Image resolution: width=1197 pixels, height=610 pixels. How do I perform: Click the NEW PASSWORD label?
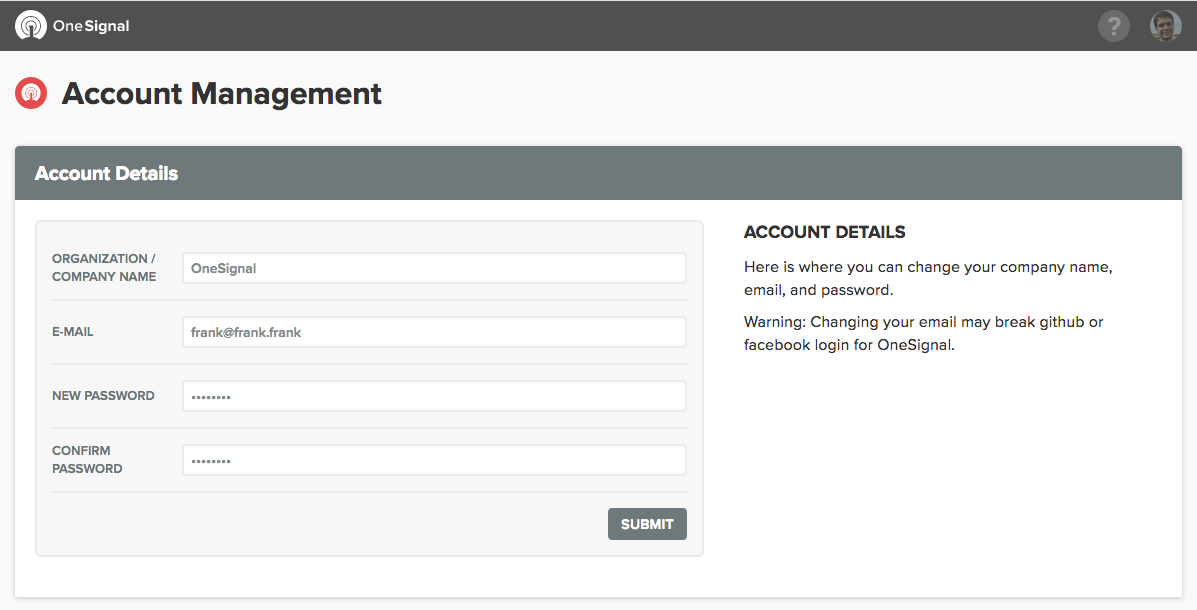coord(103,395)
